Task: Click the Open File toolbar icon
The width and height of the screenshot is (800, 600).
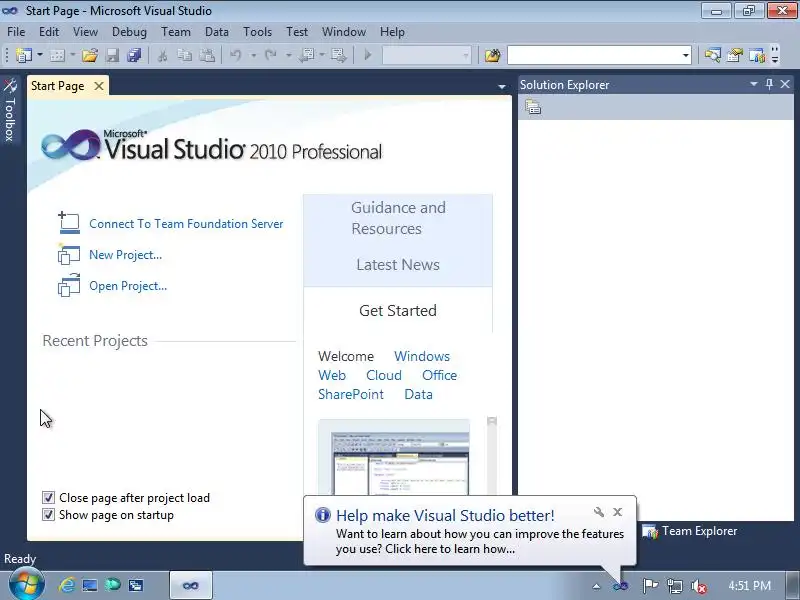Action: click(90, 55)
